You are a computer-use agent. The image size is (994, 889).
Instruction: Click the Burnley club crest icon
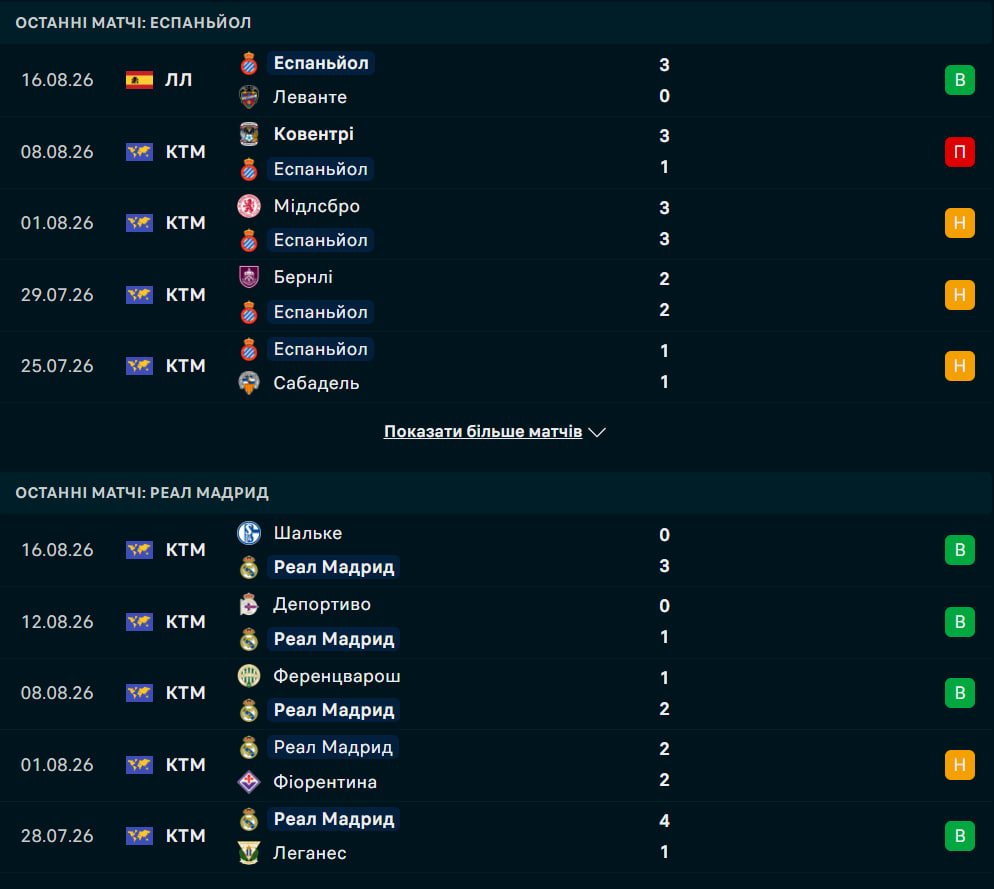click(x=249, y=277)
